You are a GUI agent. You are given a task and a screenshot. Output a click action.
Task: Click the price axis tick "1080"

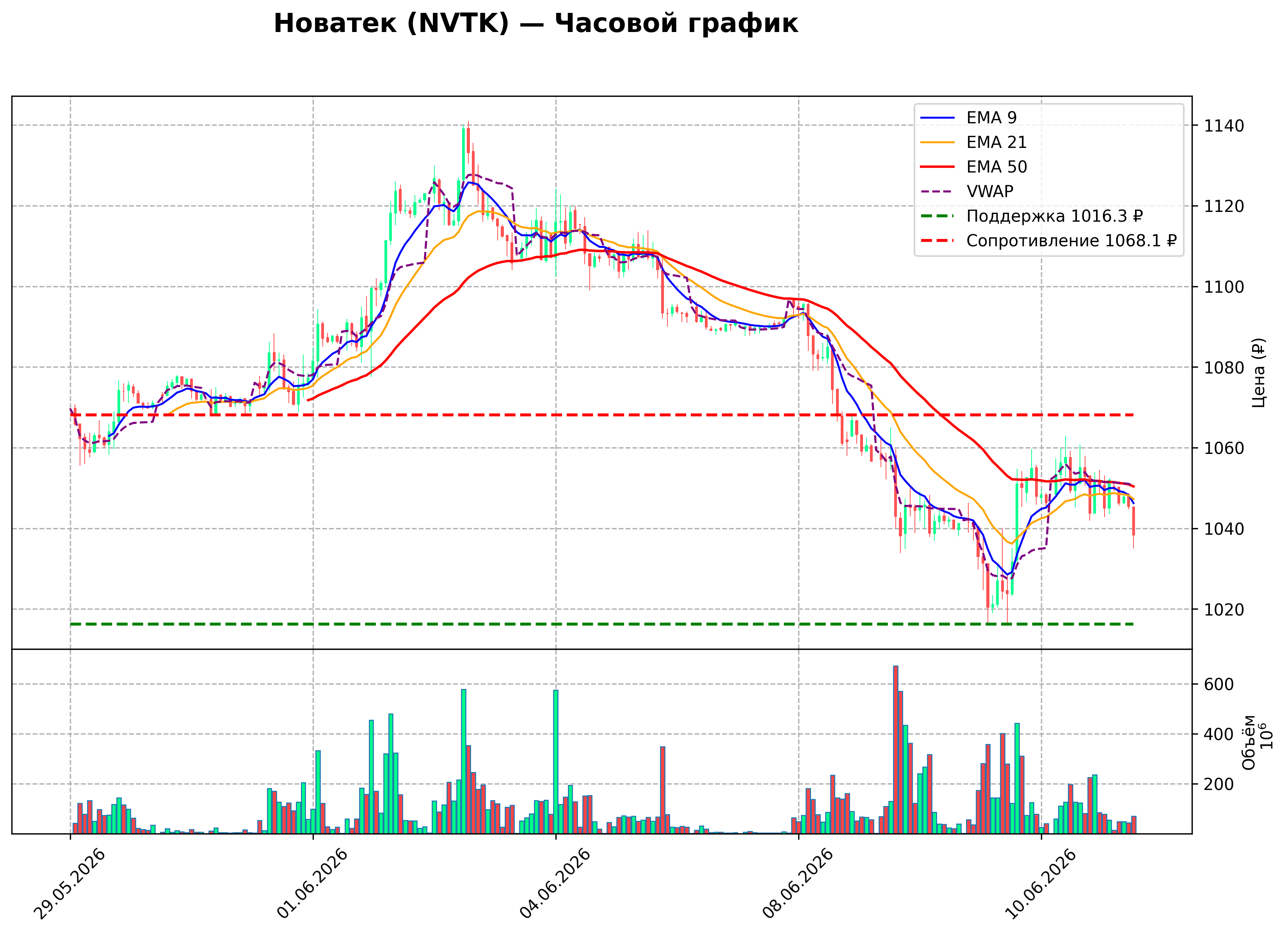(x=1224, y=367)
